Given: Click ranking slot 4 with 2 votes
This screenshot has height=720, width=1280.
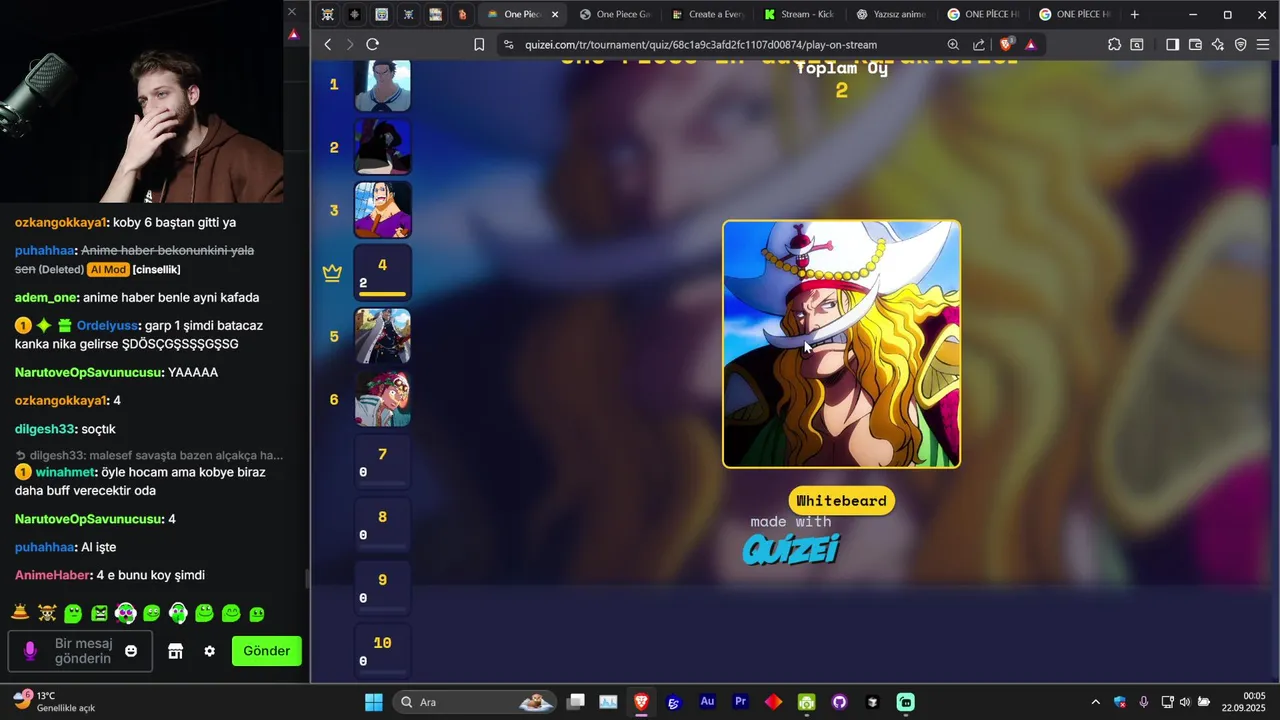Looking at the screenshot, I should (x=382, y=273).
